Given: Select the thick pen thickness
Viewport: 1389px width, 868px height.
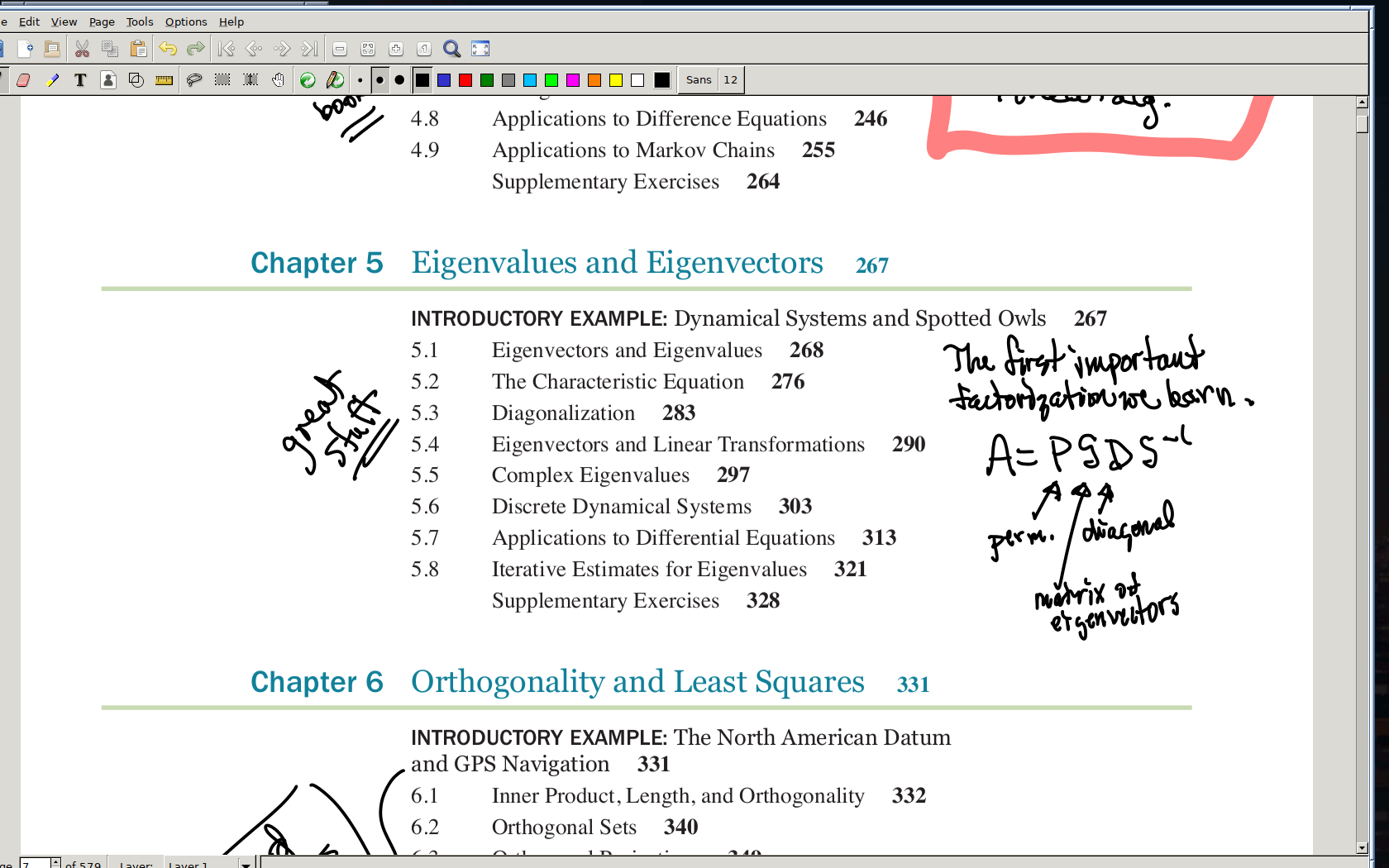Looking at the screenshot, I should [399, 80].
